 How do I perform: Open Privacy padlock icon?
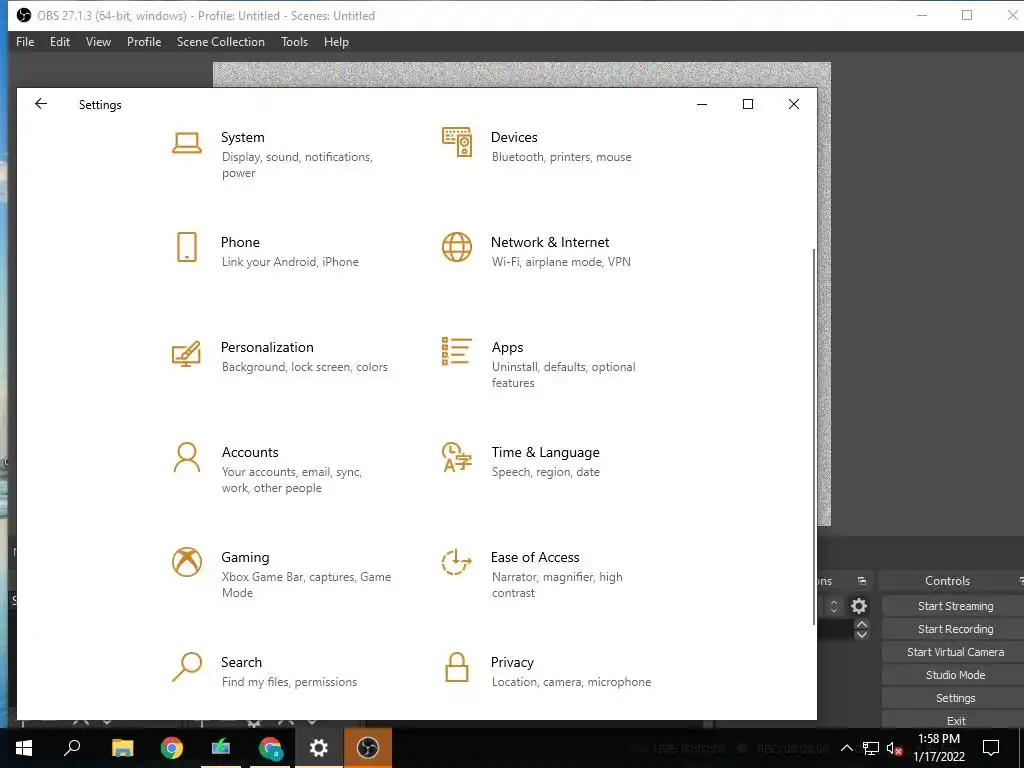coord(456,667)
